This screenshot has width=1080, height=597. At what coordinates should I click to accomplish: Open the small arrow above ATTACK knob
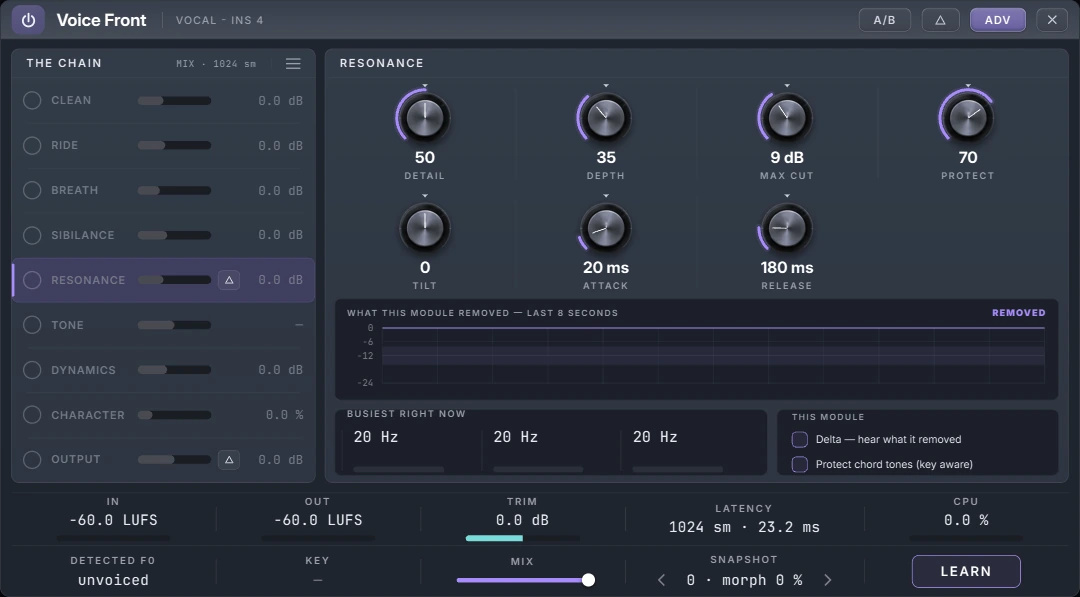pyautogui.click(x=606, y=196)
